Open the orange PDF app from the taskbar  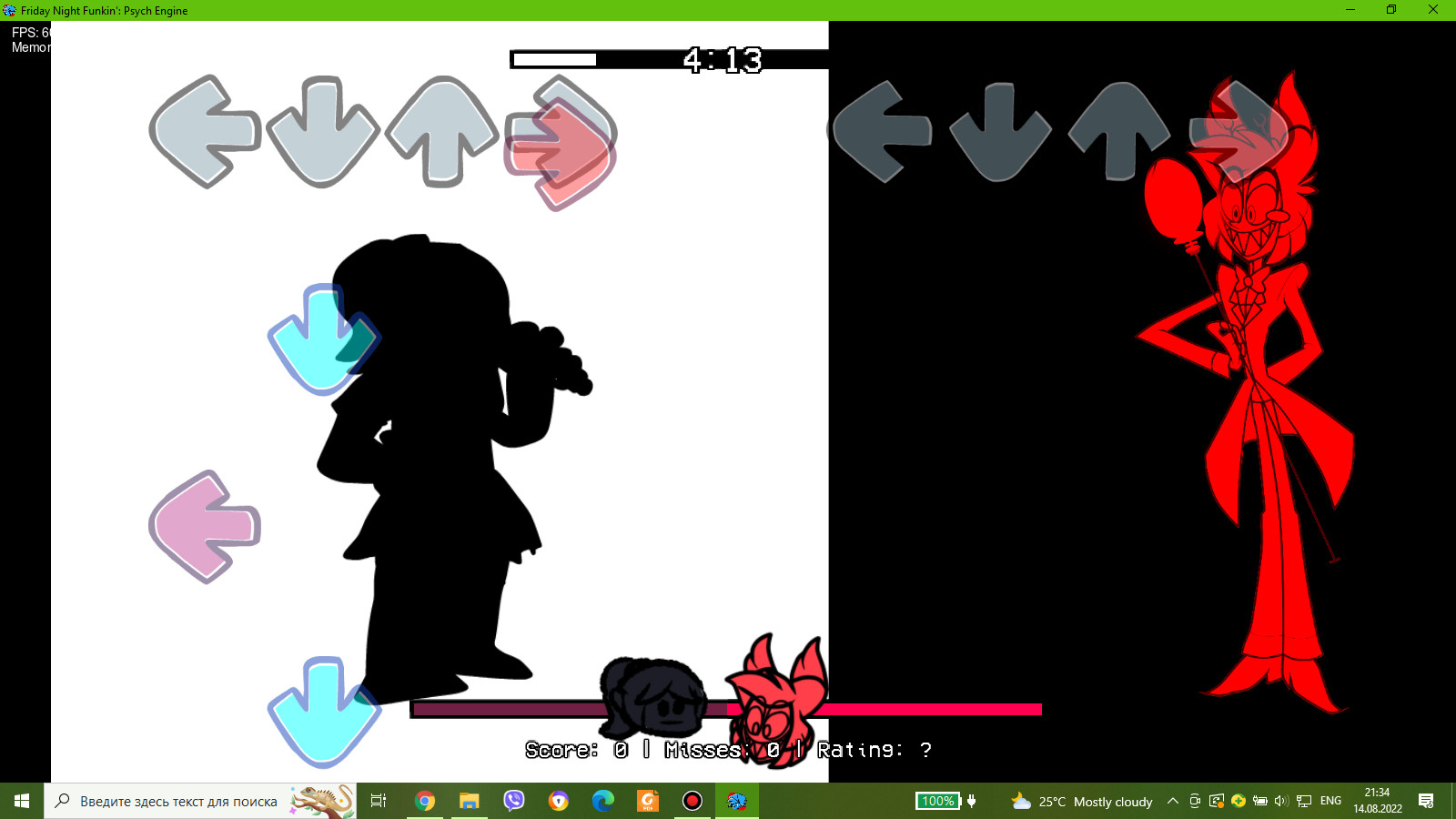point(647,801)
